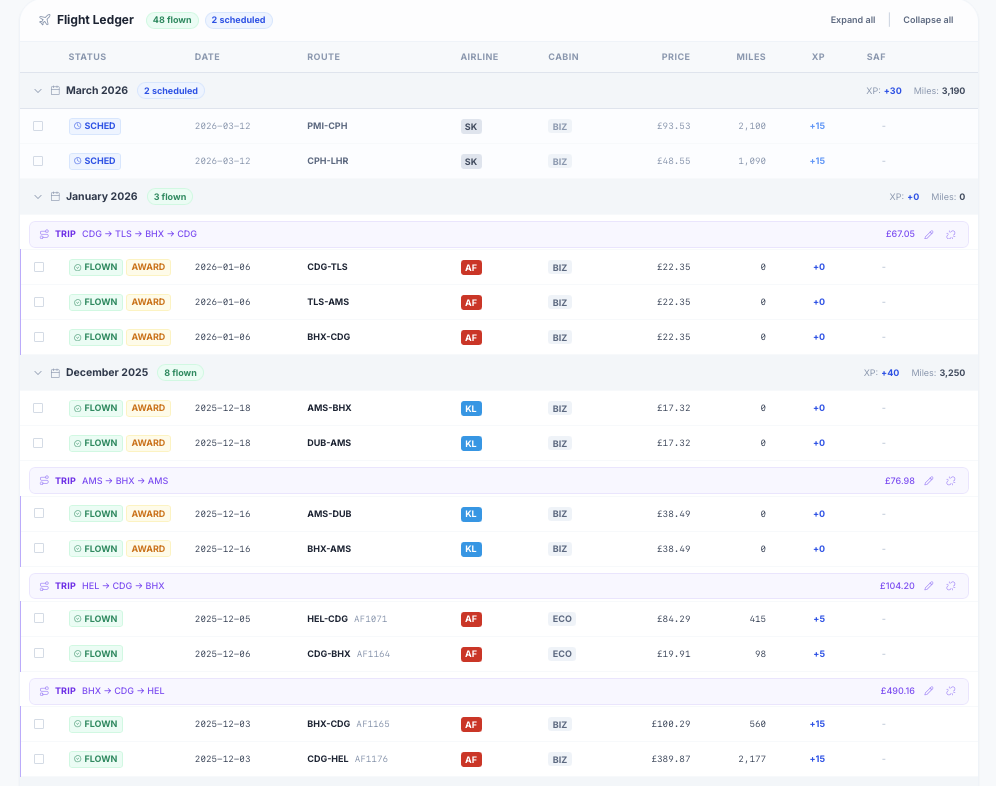Tick the checkbox for flight HEL-CDG AF1071
The image size is (996, 786).
pyautogui.click(x=38, y=618)
